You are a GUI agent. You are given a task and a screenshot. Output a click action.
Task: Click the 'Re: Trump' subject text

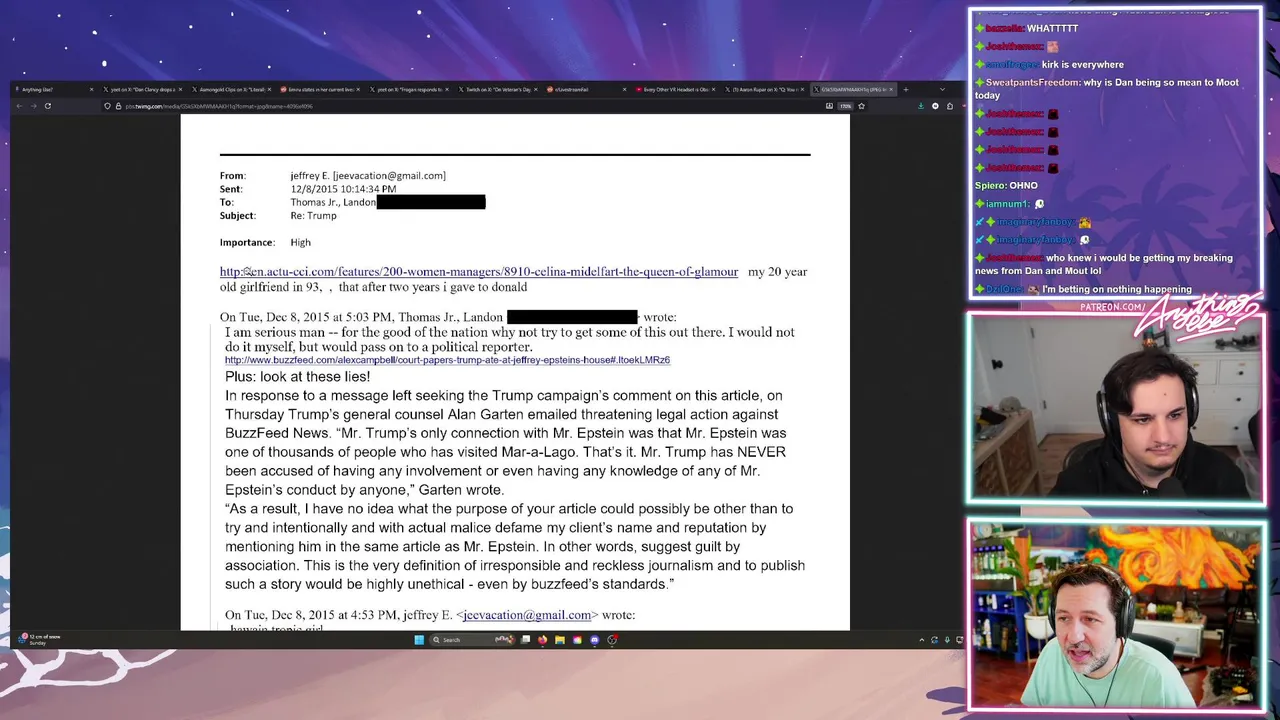click(x=313, y=216)
